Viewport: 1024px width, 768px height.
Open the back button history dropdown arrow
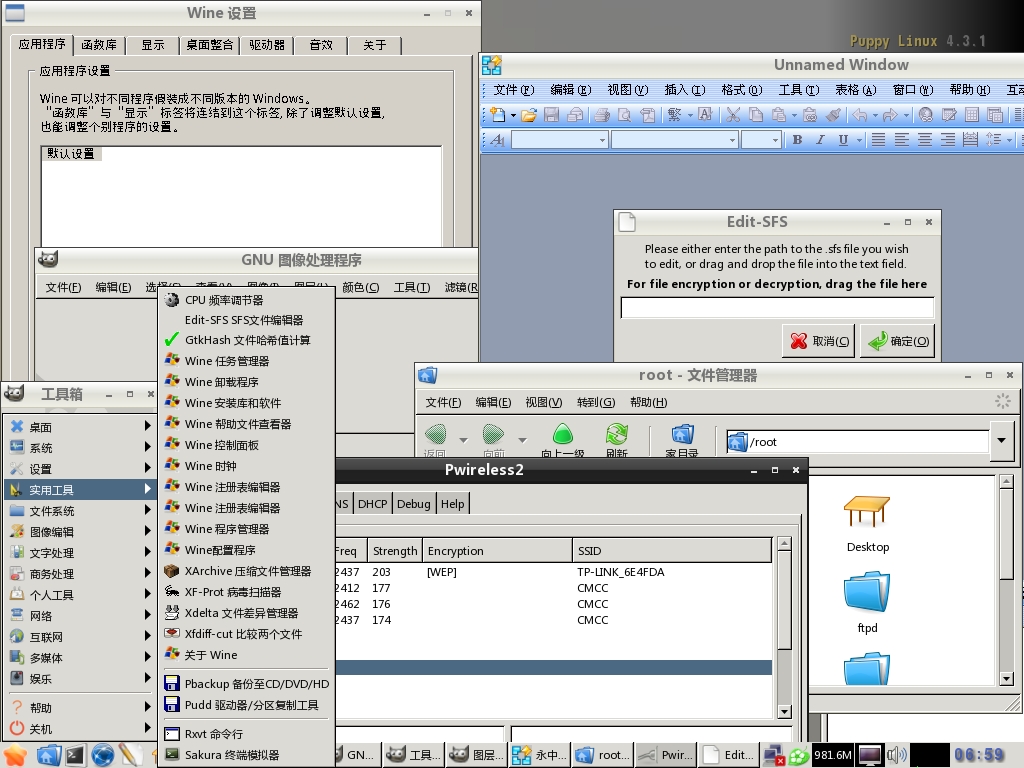(464, 440)
